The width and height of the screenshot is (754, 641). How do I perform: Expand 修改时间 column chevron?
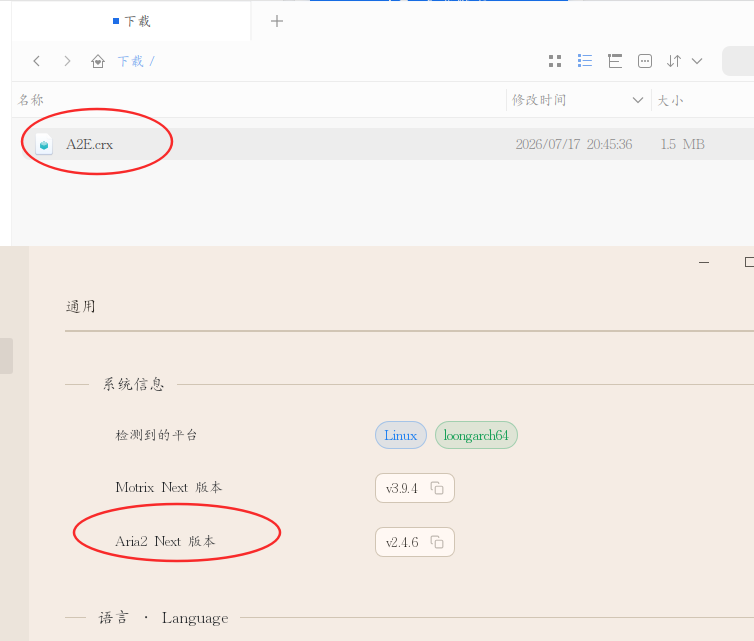pos(638,100)
